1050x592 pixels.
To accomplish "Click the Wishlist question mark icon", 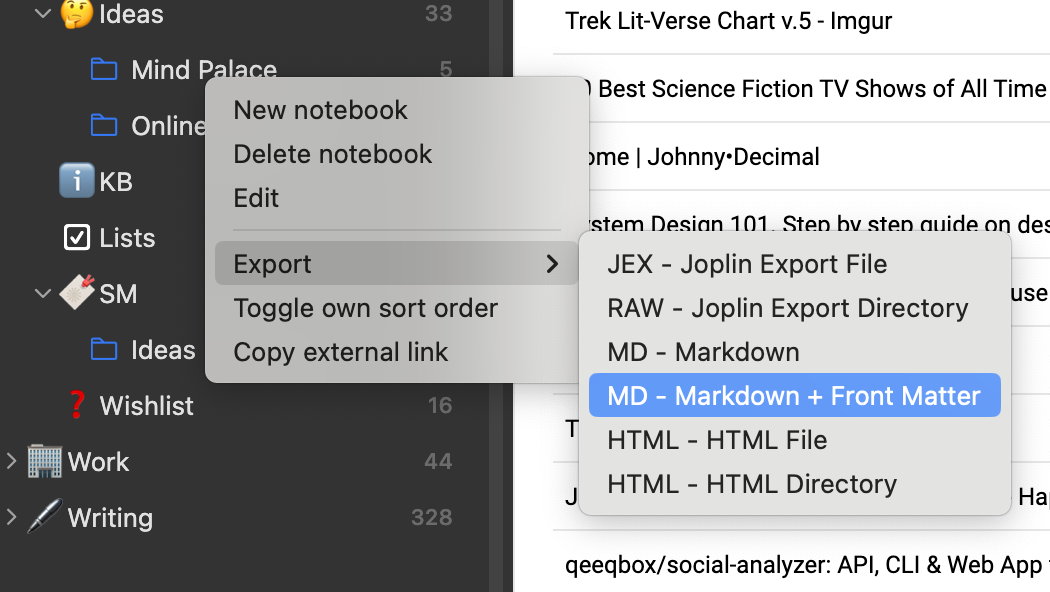I will click(77, 405).
